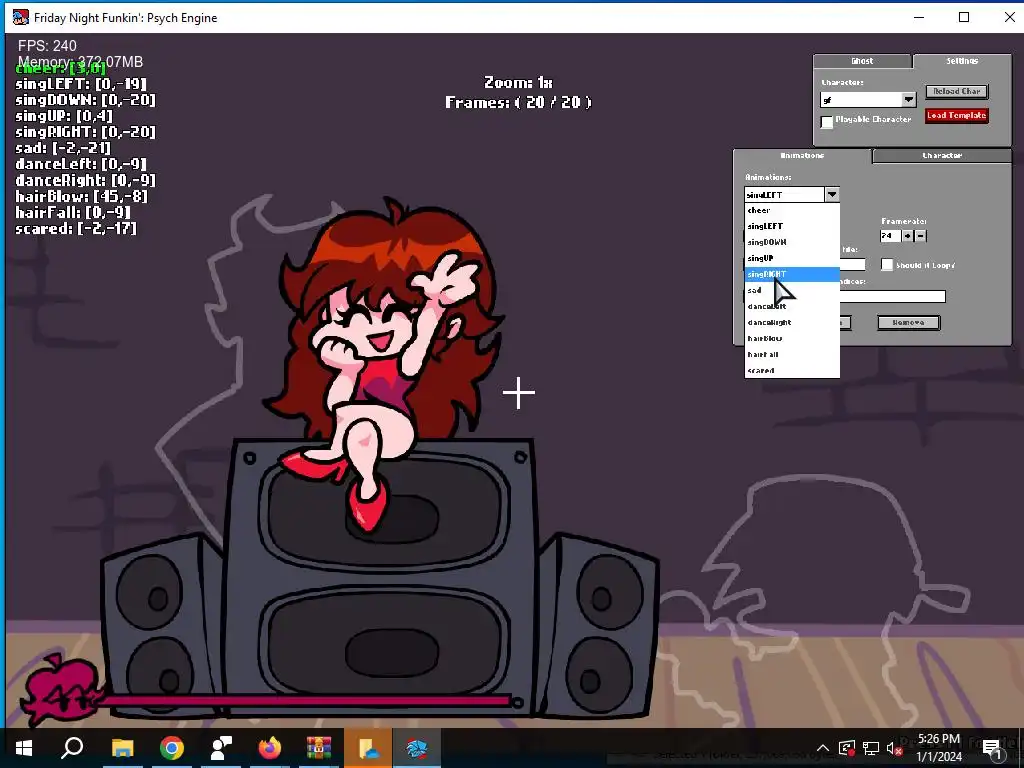1024x768 pixels.
Task: Open the Animations tab
Action: coord(802,155)
